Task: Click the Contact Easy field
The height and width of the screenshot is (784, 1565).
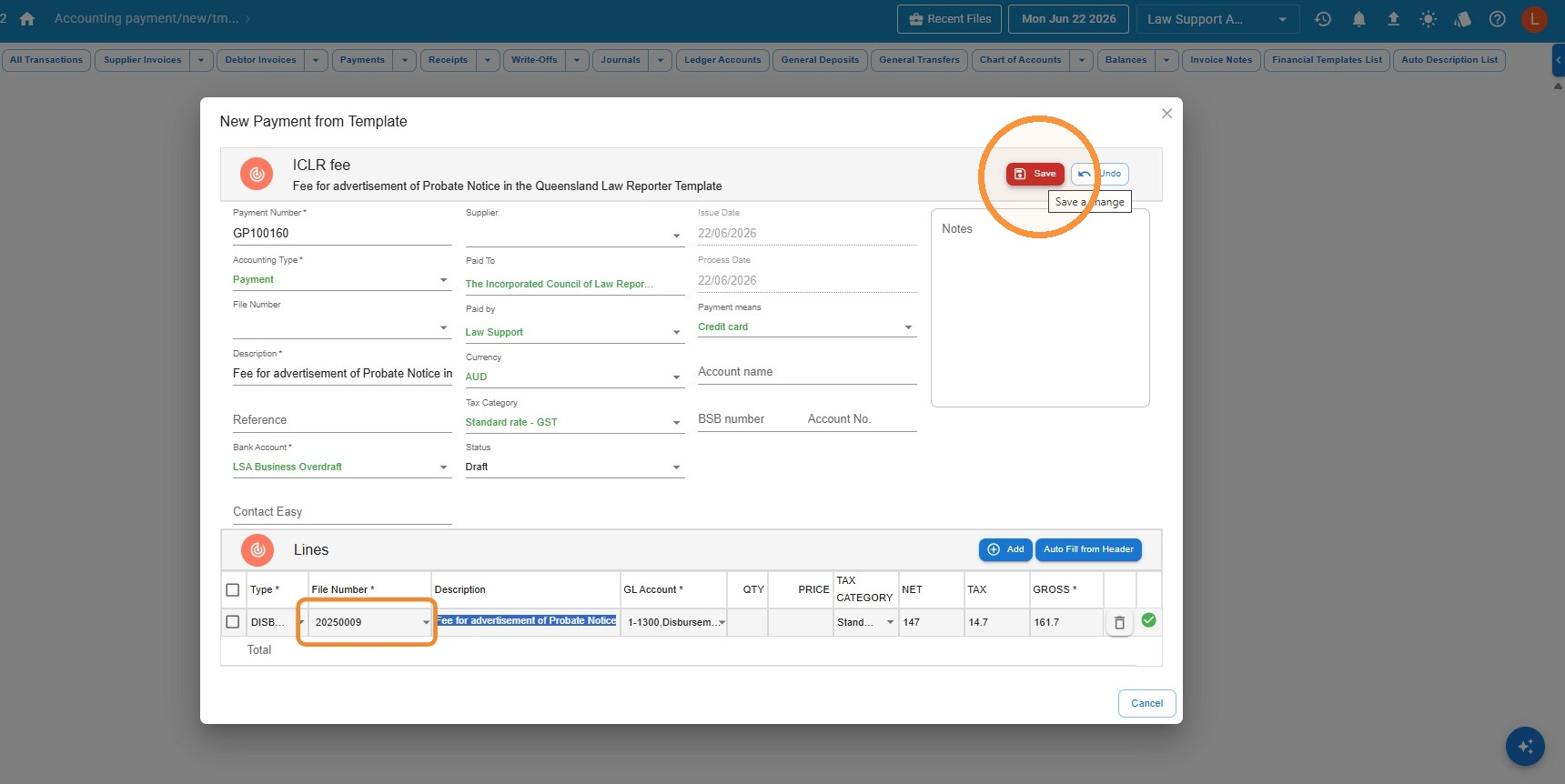Action: pos(342,512)
